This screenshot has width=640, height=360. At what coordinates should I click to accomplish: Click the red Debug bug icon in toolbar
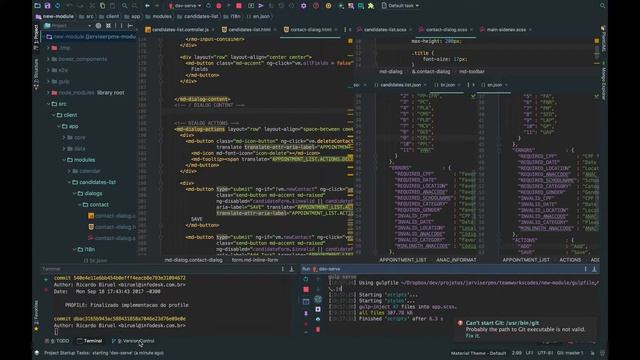(219, 6)
